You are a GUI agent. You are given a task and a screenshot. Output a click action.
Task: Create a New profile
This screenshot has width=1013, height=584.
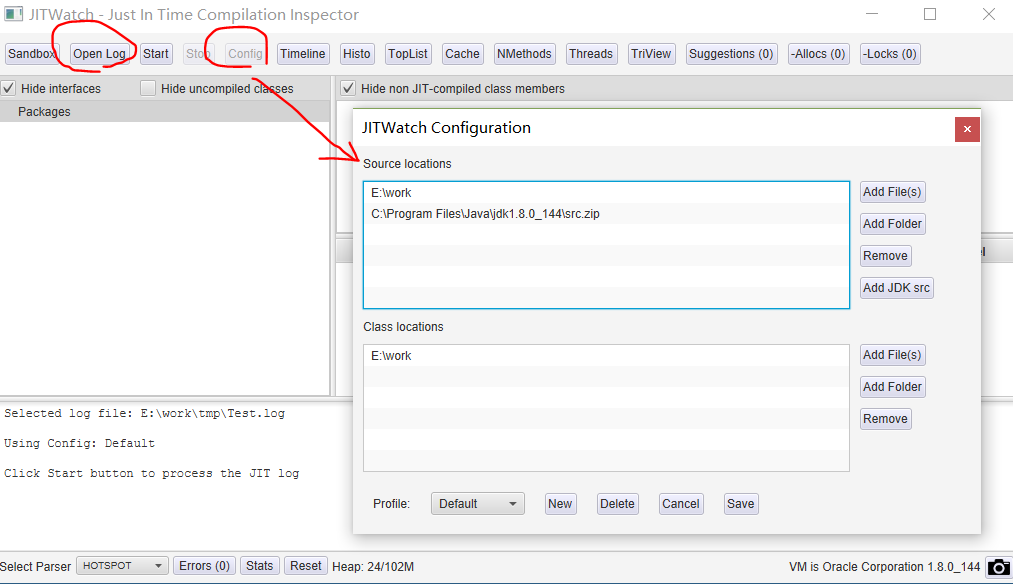[560, 504]
